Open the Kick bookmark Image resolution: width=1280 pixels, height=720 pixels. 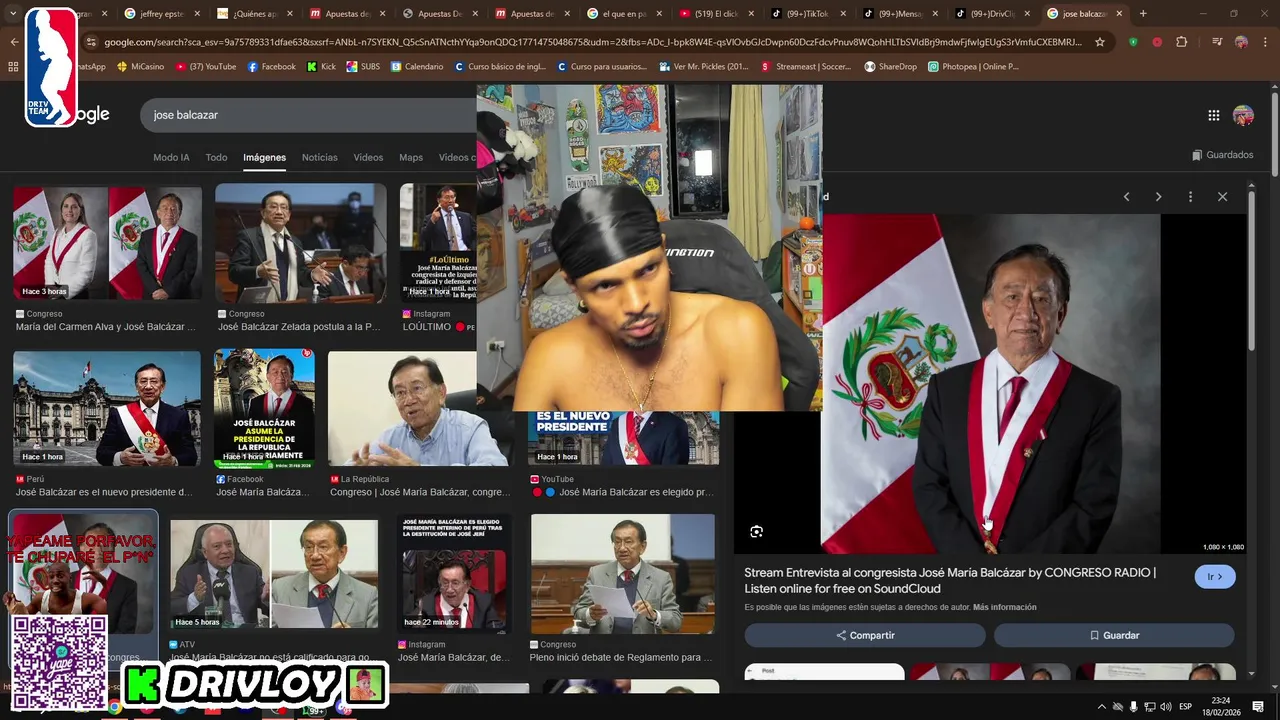coord(321,66)
